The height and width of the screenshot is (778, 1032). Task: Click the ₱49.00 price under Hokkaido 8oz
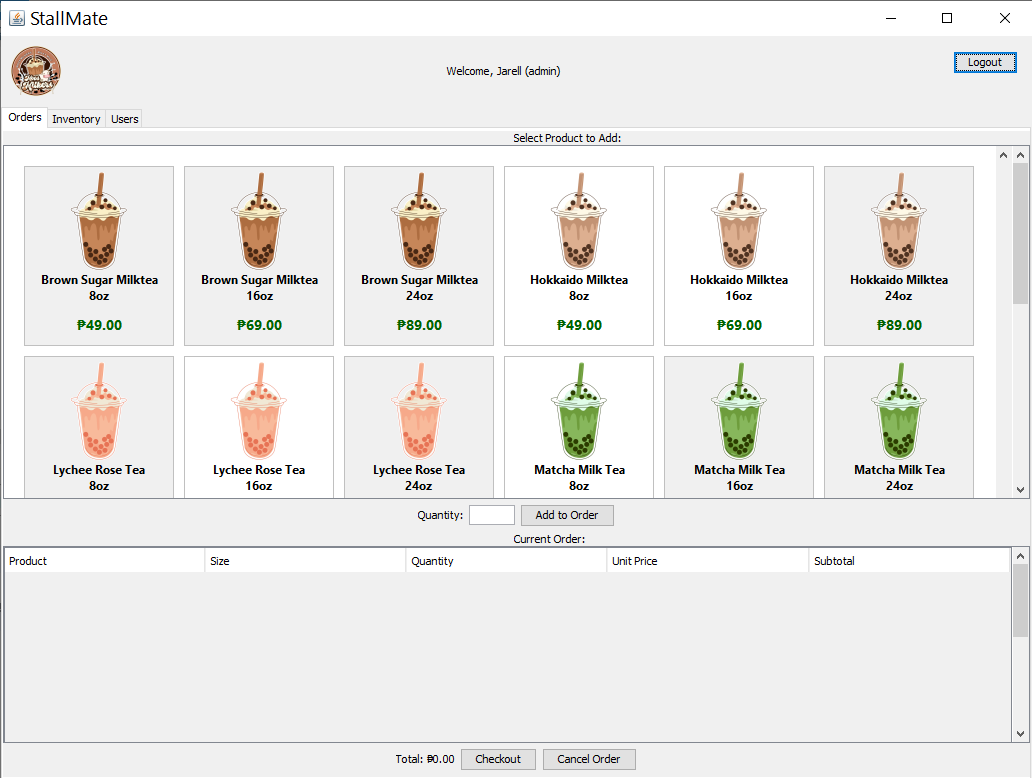click(579, 325)
